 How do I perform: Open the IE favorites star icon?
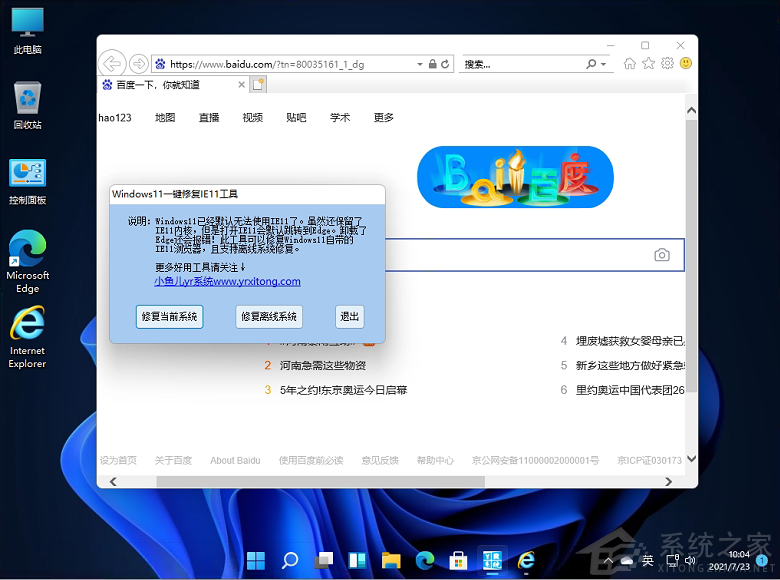648,64
